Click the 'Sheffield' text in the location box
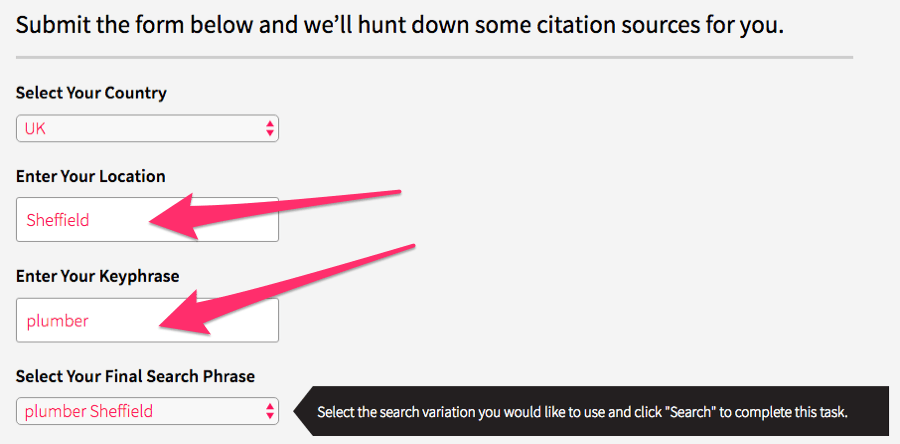The height and width of the screenshot is (444, 900). 58,220
